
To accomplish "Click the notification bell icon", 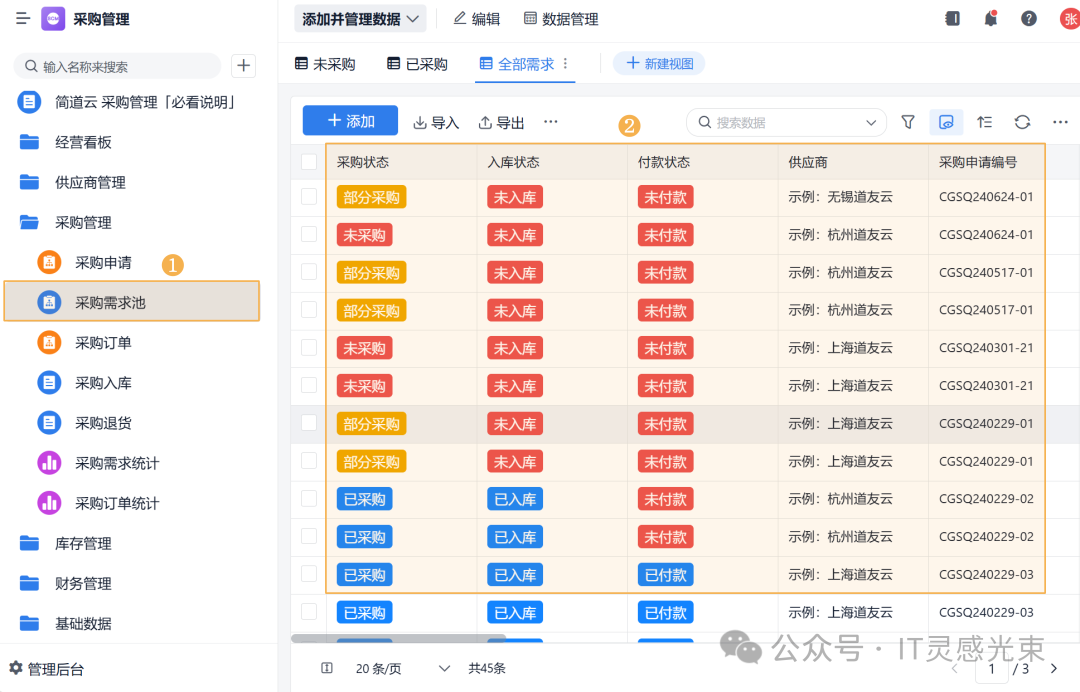I will [x=990, y=19].
